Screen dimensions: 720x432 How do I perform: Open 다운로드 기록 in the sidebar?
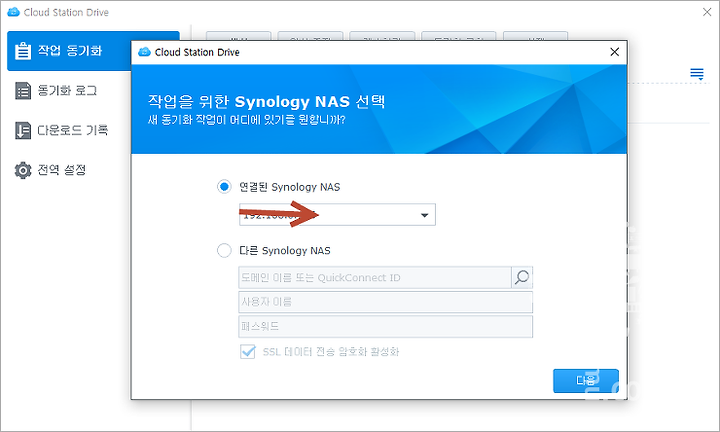[73, 130]
